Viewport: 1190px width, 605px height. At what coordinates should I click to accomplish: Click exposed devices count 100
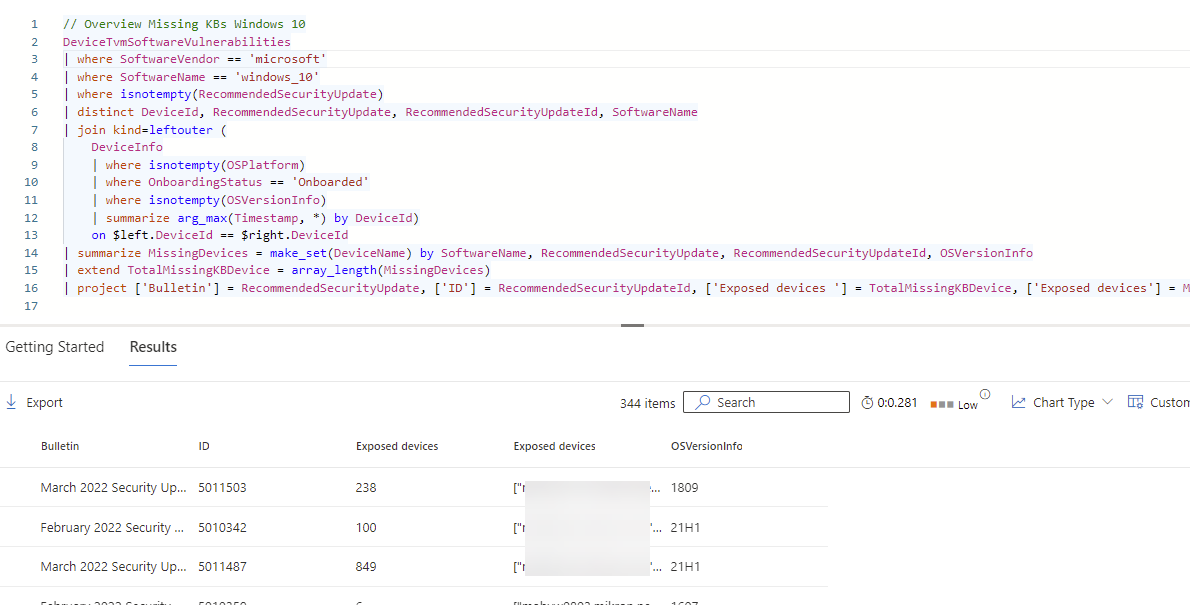366,527
